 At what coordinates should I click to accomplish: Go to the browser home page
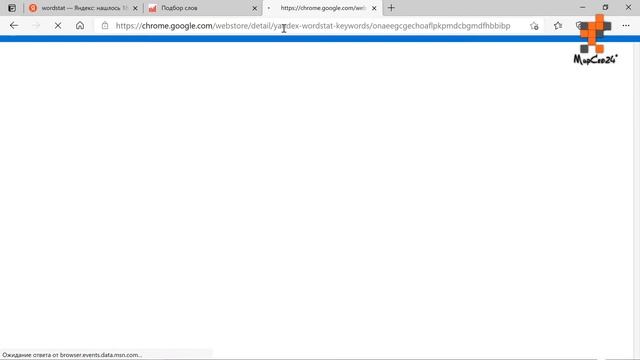80,26
